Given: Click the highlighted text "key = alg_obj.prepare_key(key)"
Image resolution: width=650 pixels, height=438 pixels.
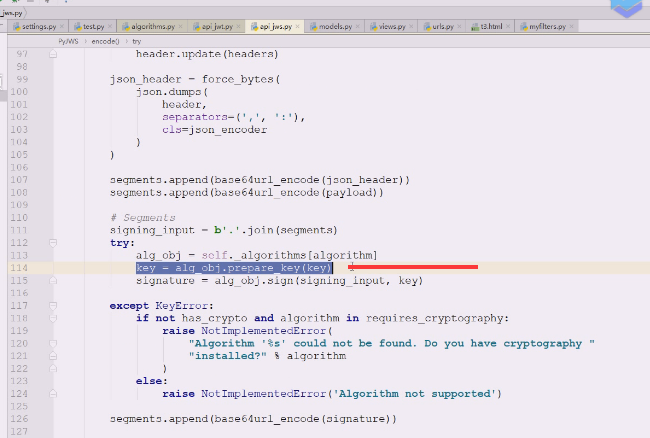Looking at the screenshot, I should (234, 268).
